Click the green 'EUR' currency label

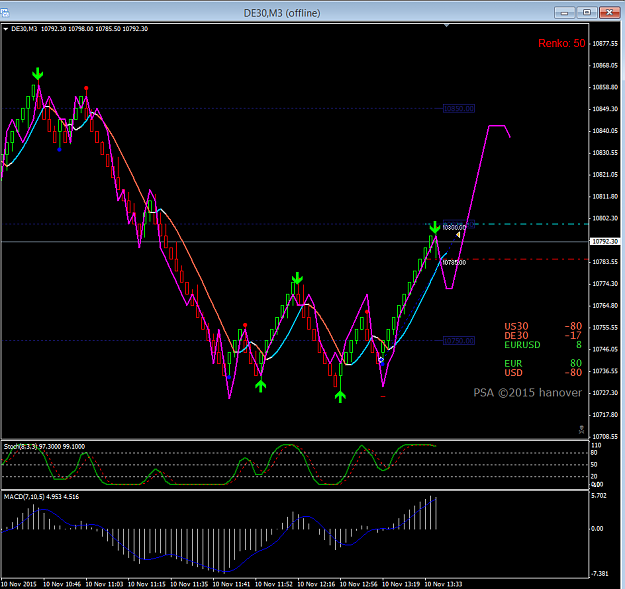tap(513, 363)
